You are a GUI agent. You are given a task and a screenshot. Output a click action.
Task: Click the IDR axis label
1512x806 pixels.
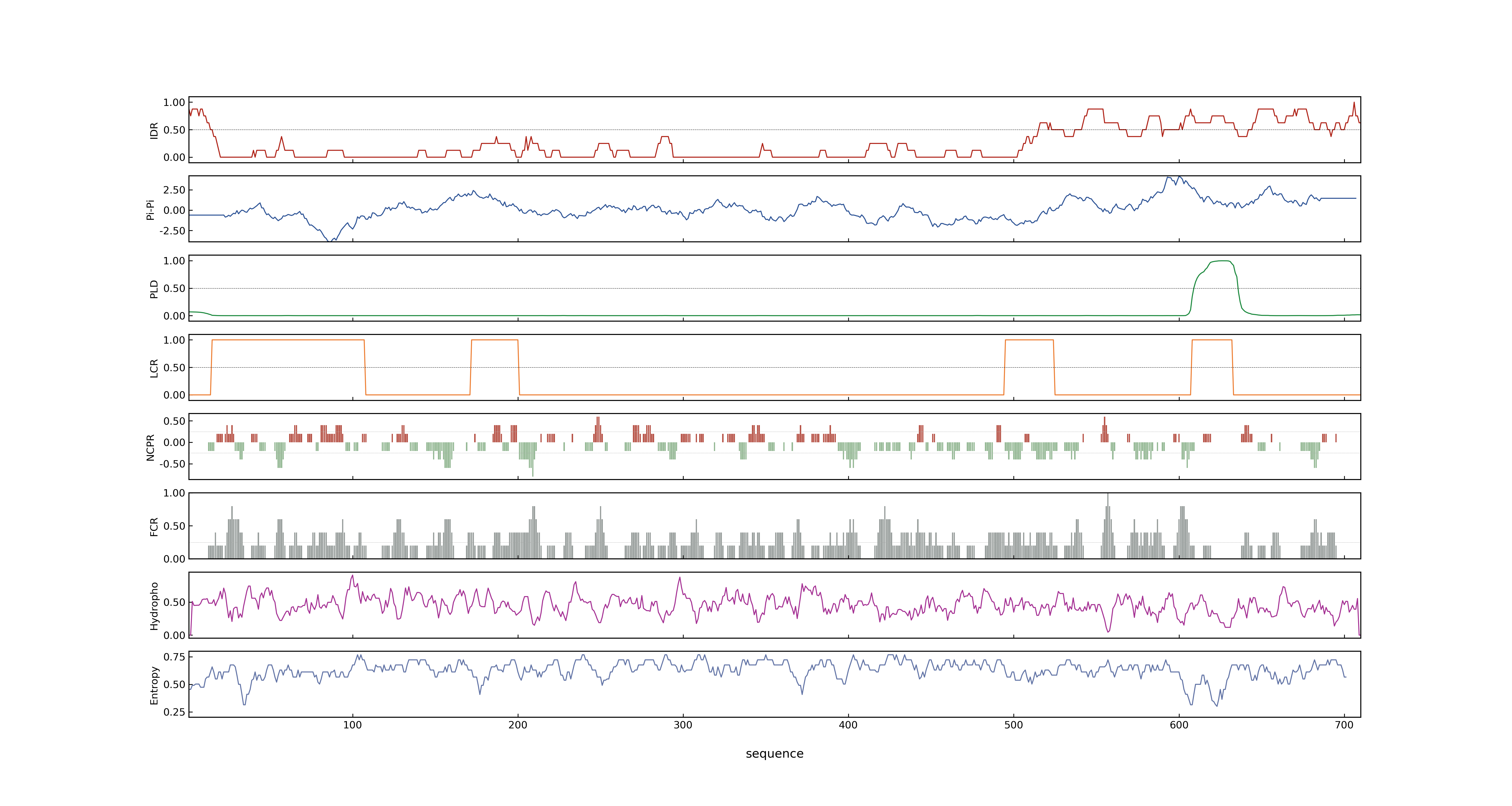pyautogui.click(x=154, y=130)
